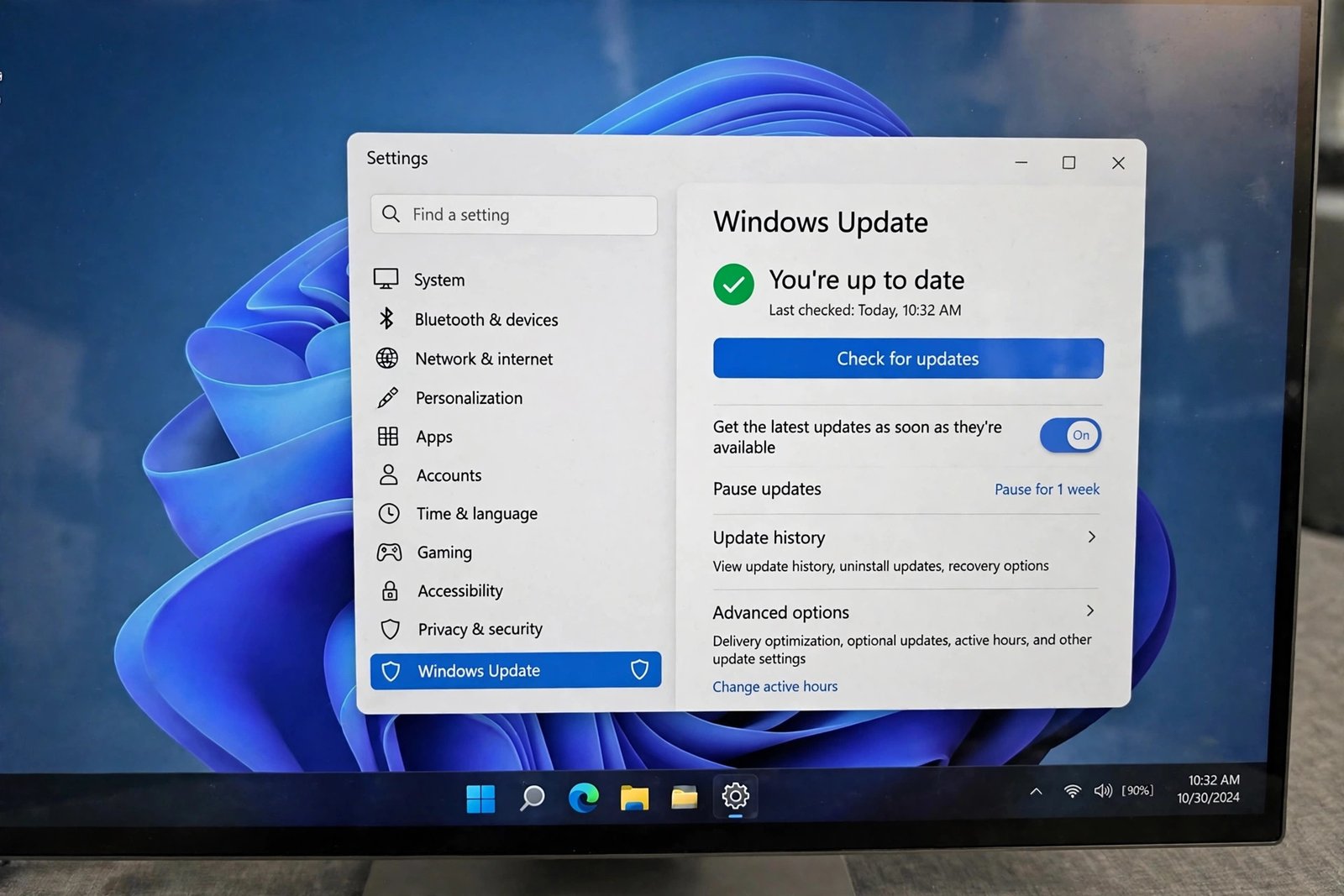Open the yellow File Explorer taskbar icon
The image size is (1344, 896).
click(x=634, y=798)
